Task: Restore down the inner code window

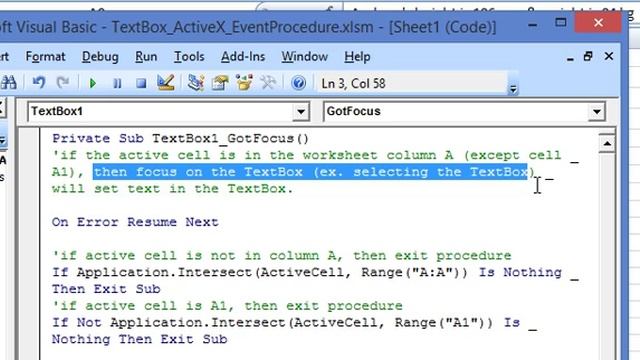Action: 588,56
